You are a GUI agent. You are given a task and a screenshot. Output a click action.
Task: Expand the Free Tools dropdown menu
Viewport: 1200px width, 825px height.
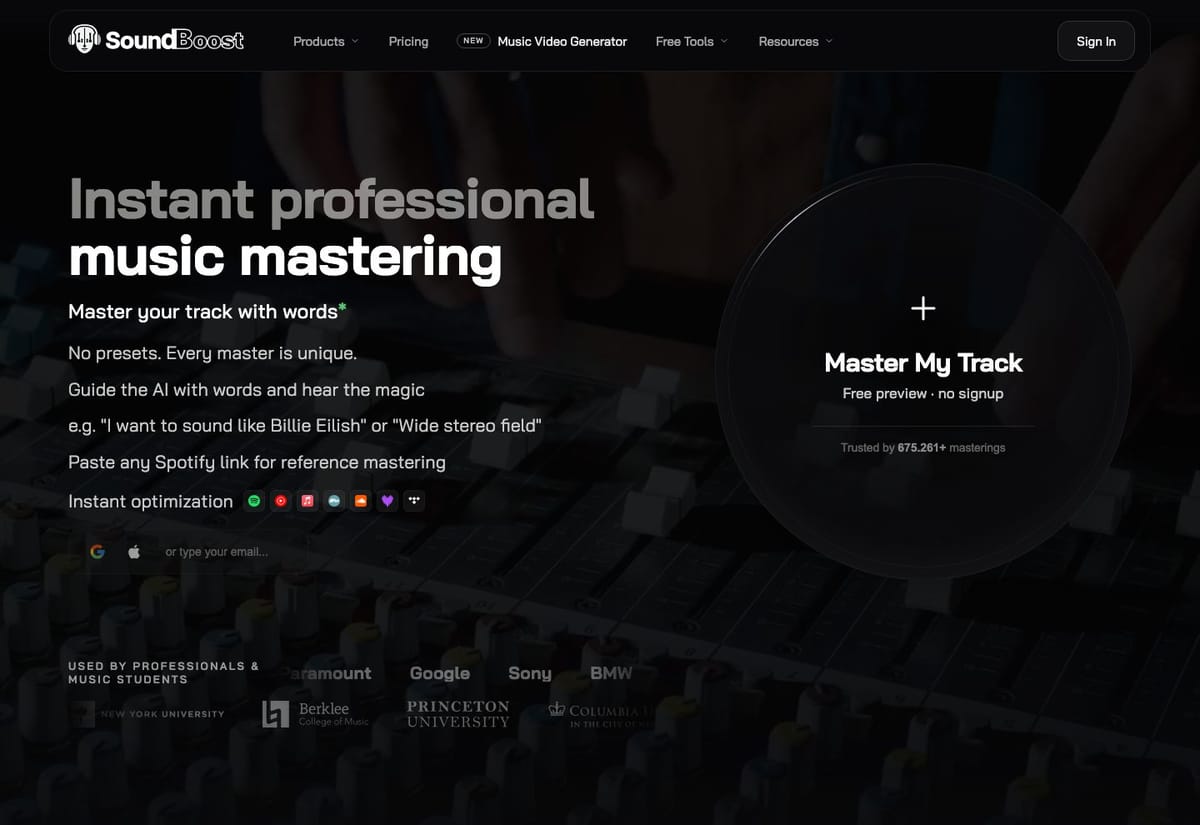692,41
